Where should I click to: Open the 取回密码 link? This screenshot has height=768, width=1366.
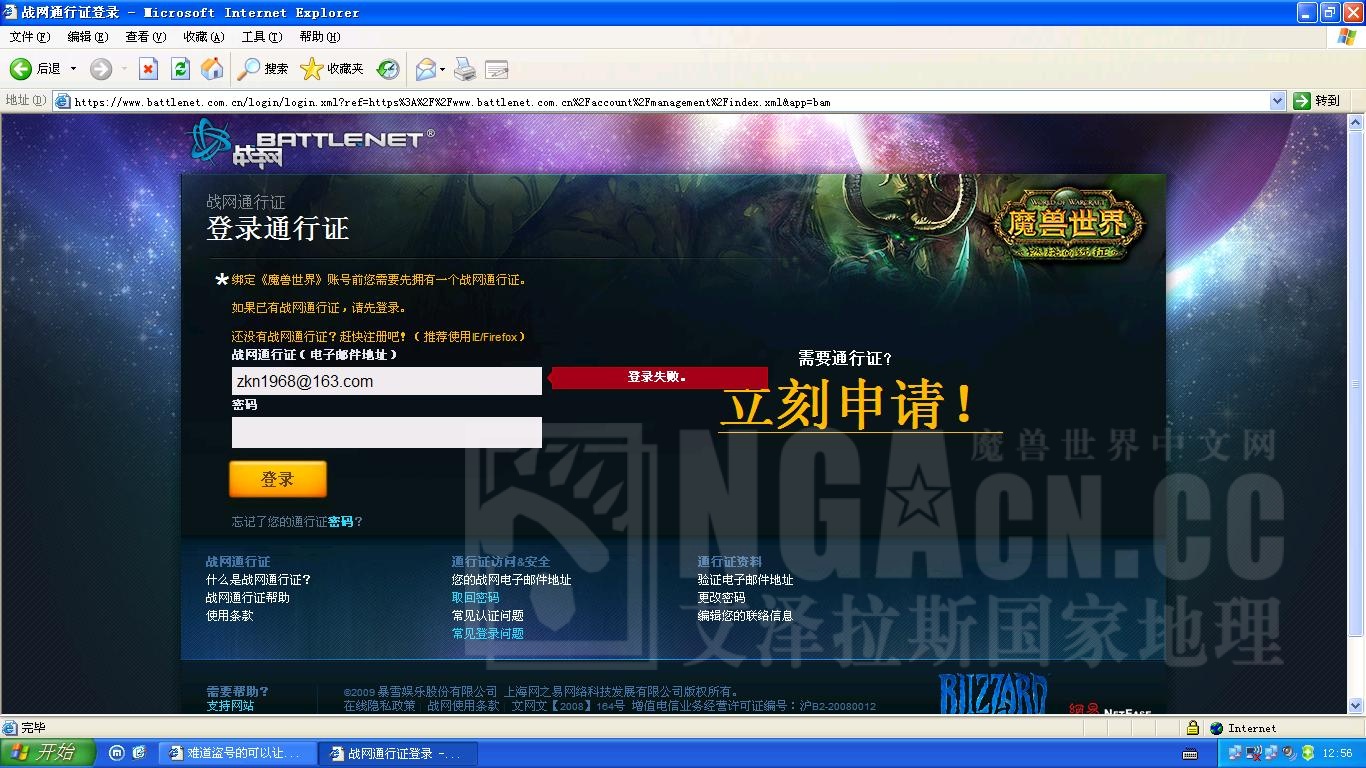click(x=475, y=598)
